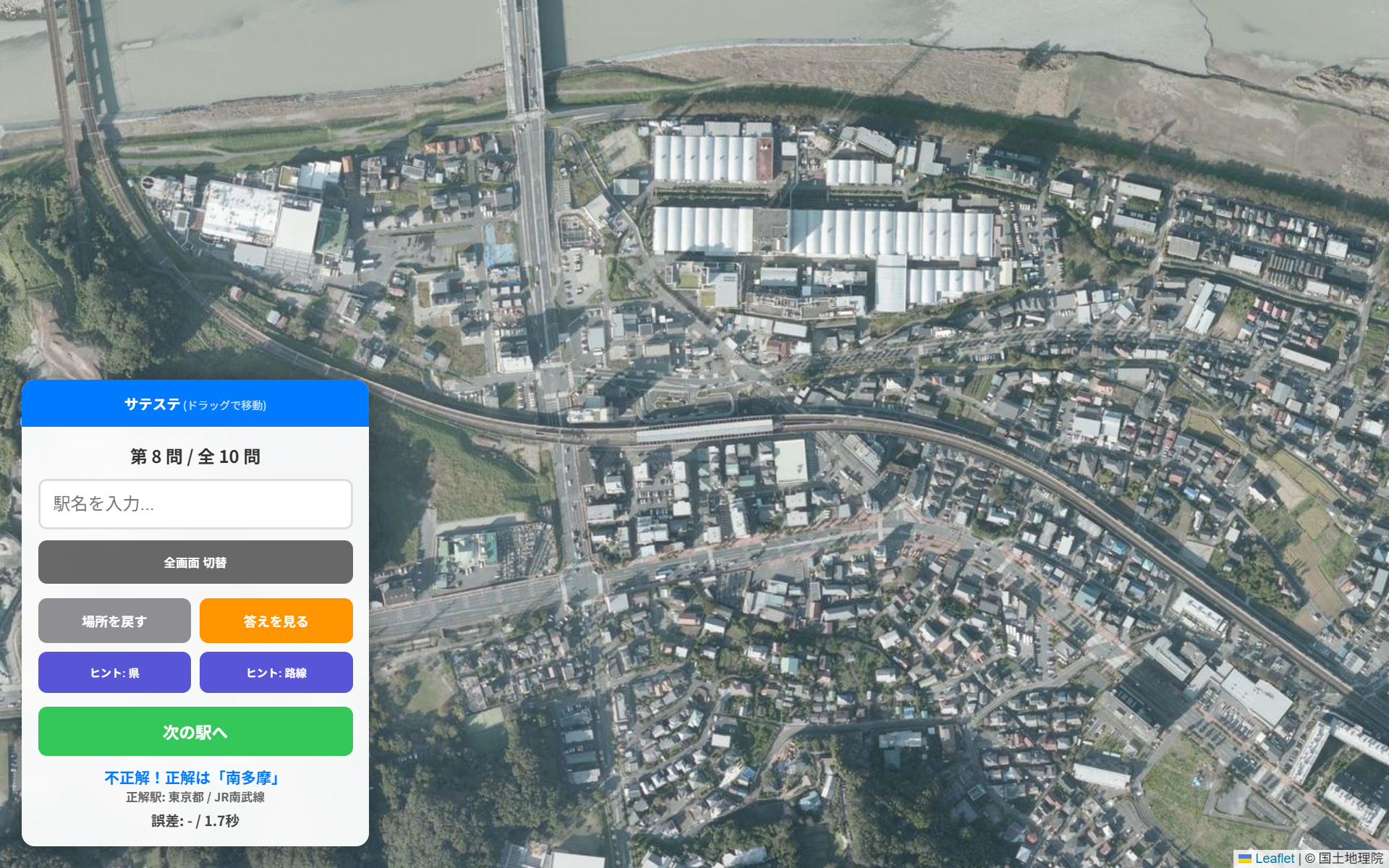Click the 第 8 問 / 全 10 問 counter

tap(195, 456)
